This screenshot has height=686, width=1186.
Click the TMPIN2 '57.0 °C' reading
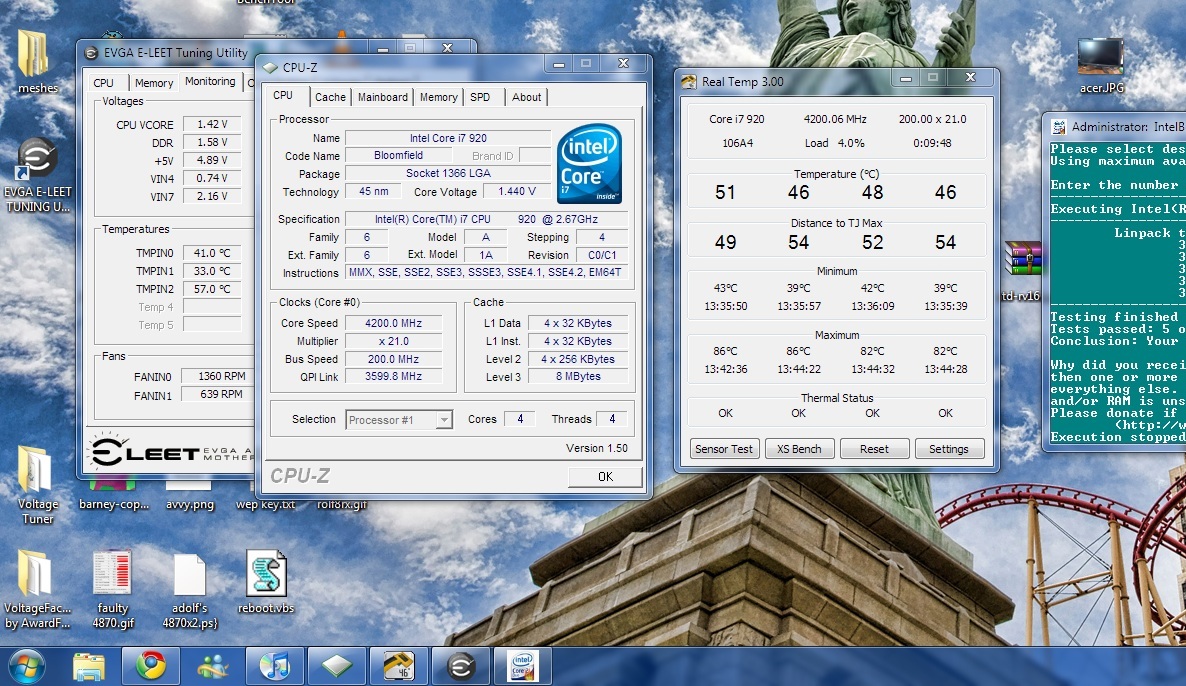(212, 289)
